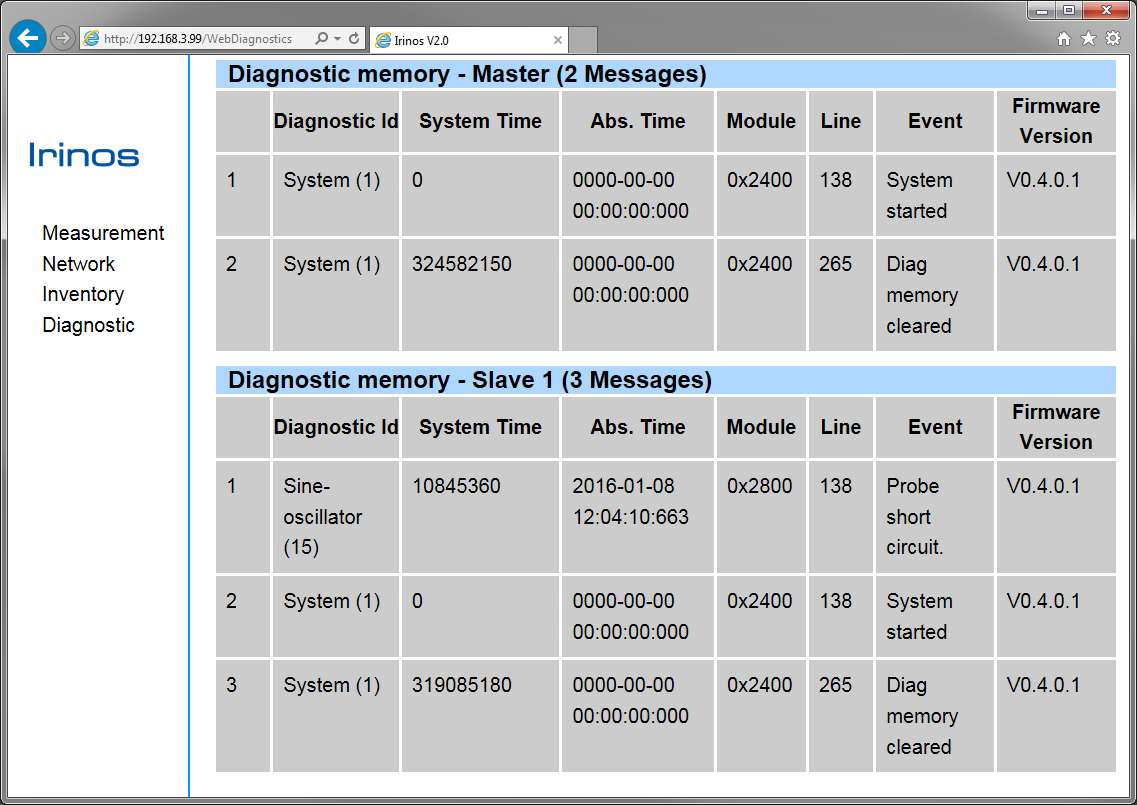Image resolution: width=1137 pixels, height=805 pixels.
Task: Click Slave 1 'System started' event cell
Action: 935,616
